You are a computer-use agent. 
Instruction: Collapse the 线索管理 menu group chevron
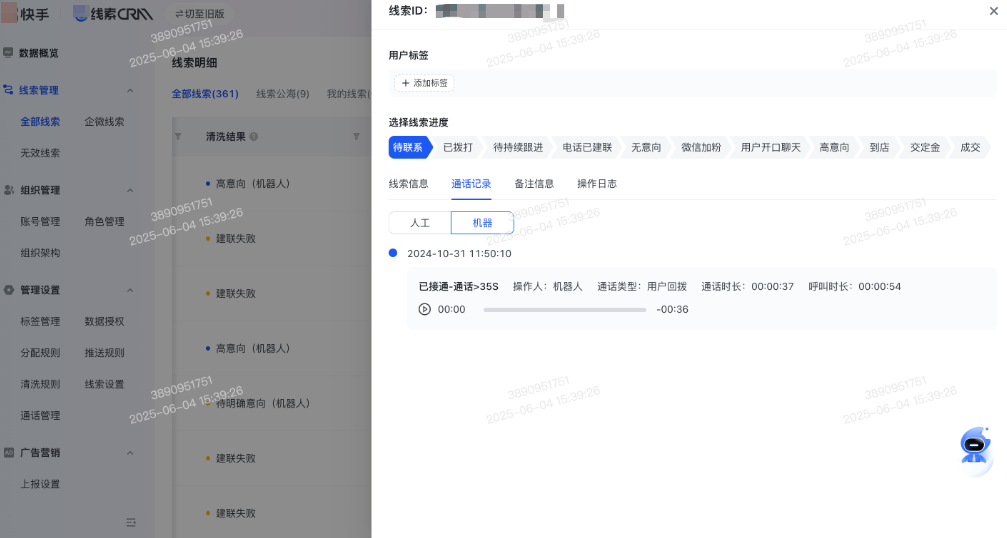pos(130,91)
